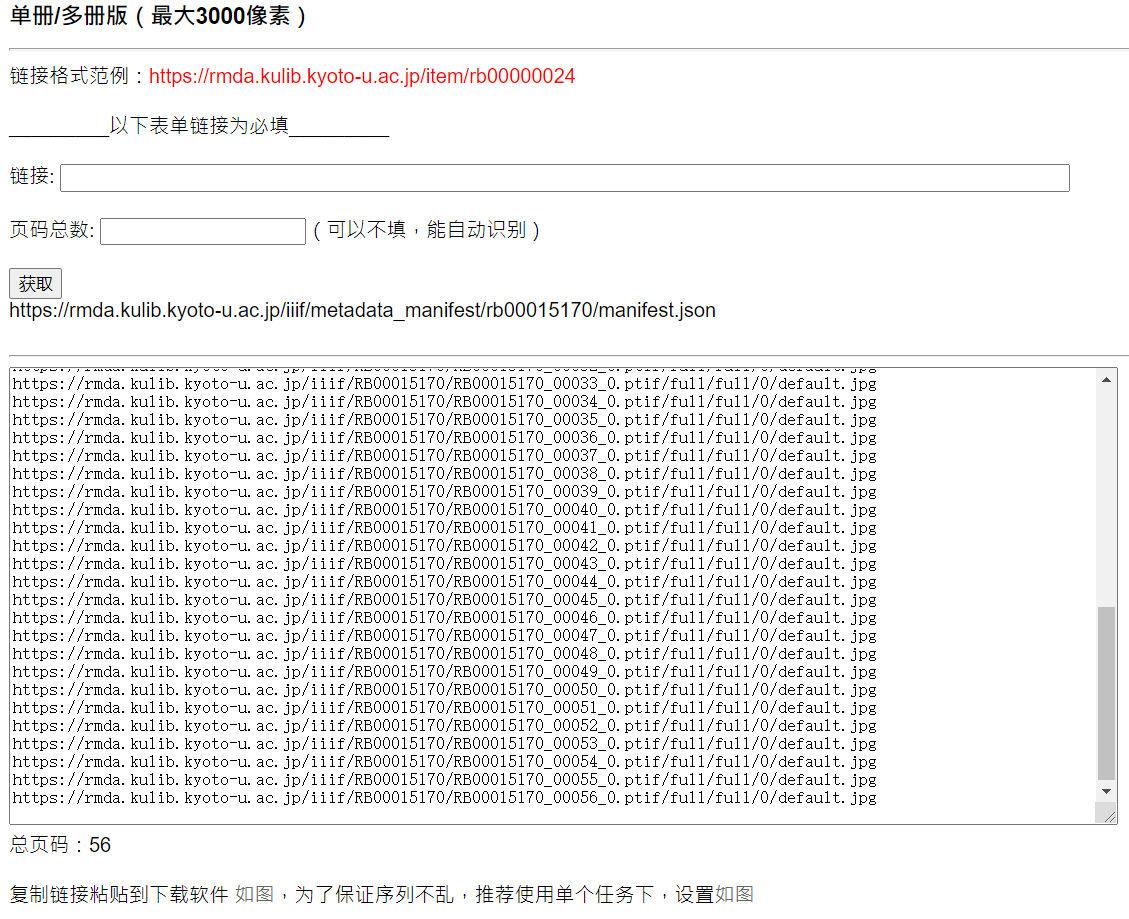Screen dimensions: 1129x919
Task: Focus the 链接 input field
Action: coord(564,178)
